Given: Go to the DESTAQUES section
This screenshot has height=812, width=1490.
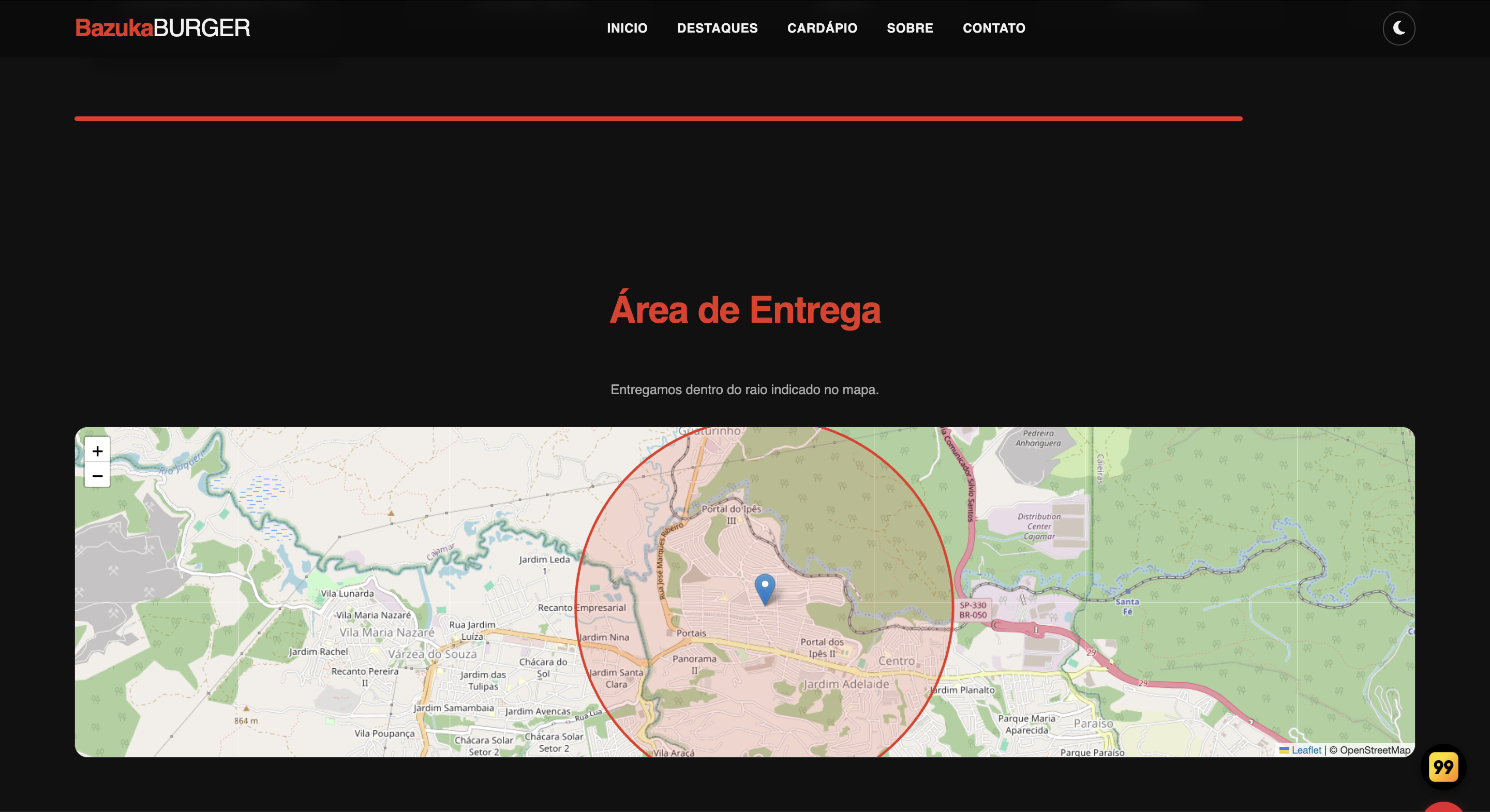Looking at the screenshot, I should tap(717, 28).
